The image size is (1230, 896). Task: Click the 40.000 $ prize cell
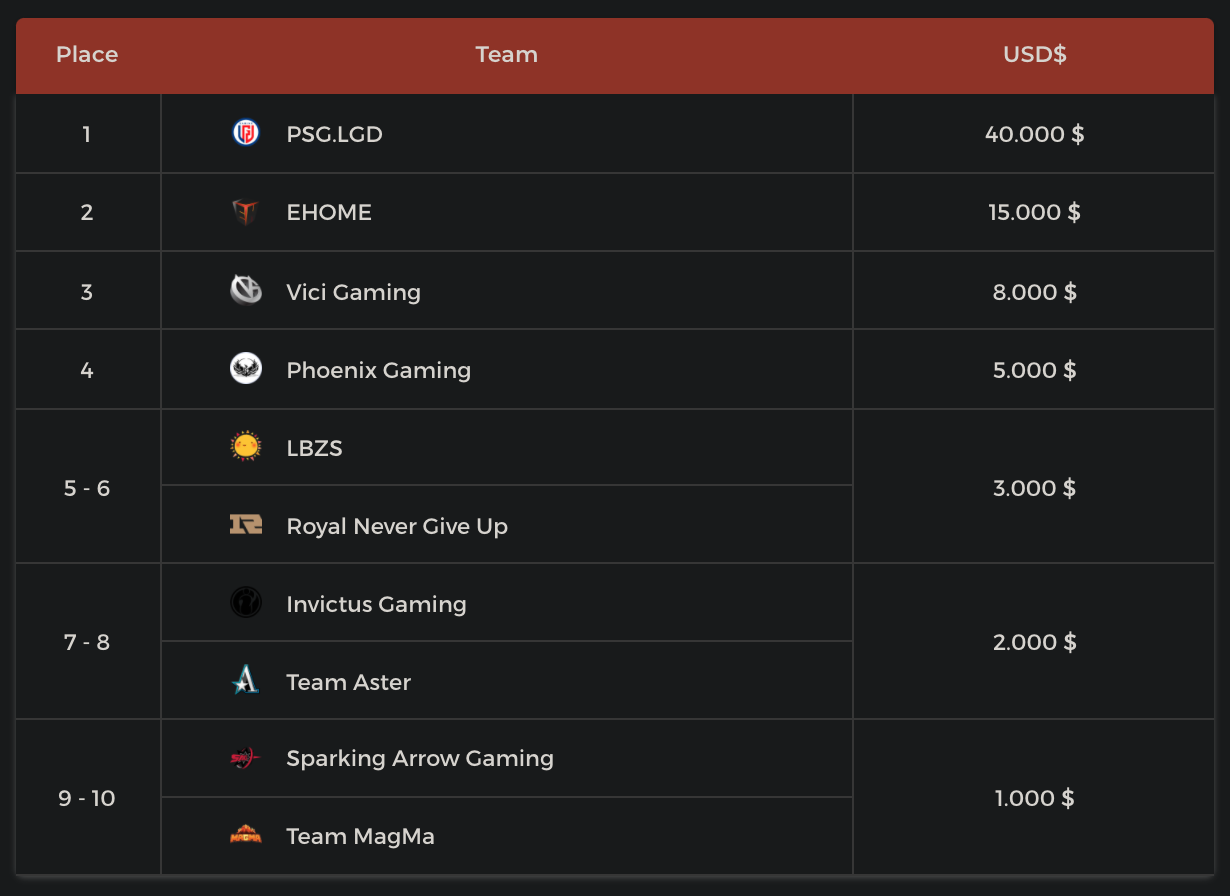(1034, 134)
